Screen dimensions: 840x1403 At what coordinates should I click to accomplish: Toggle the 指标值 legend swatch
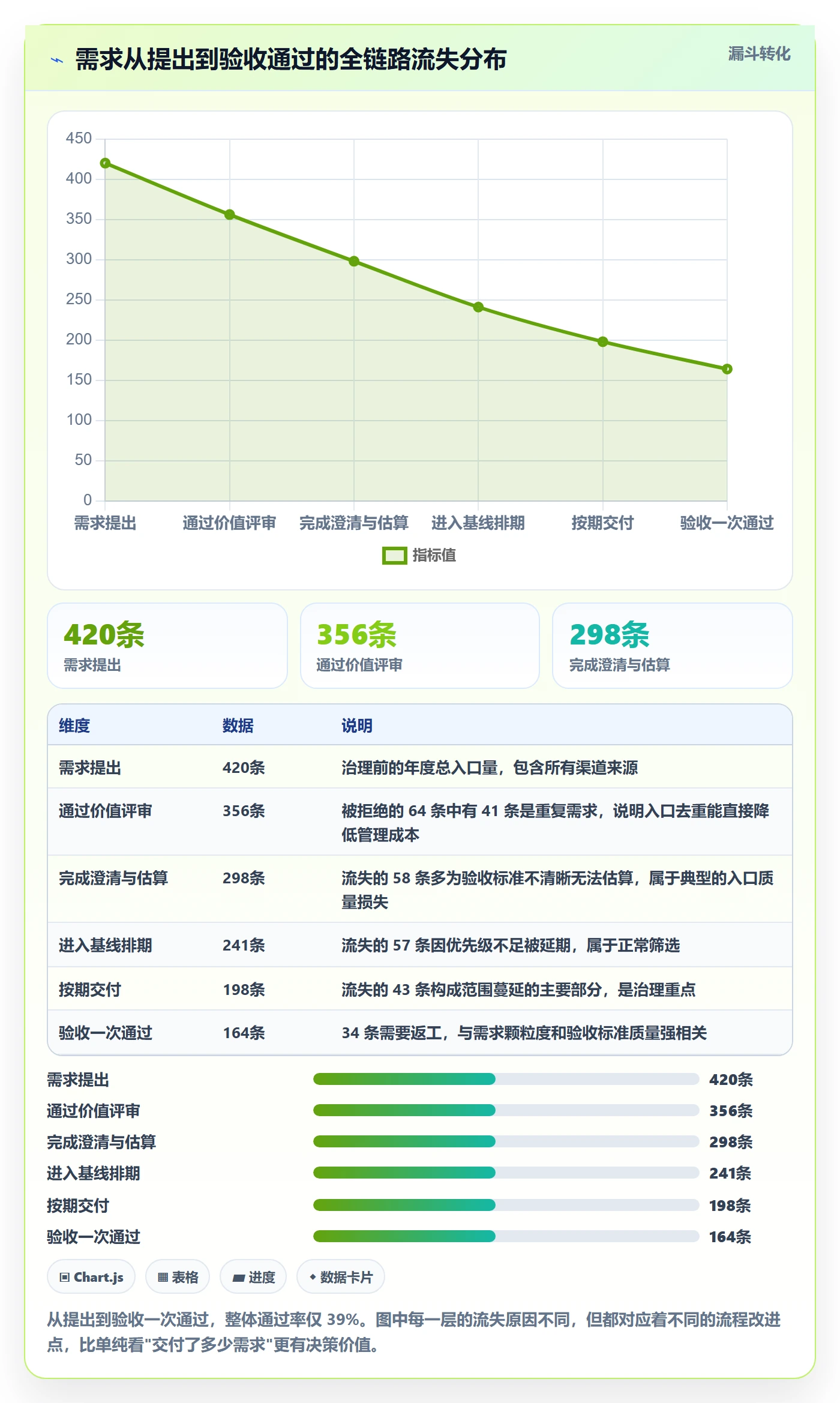[x=394, y=556]
